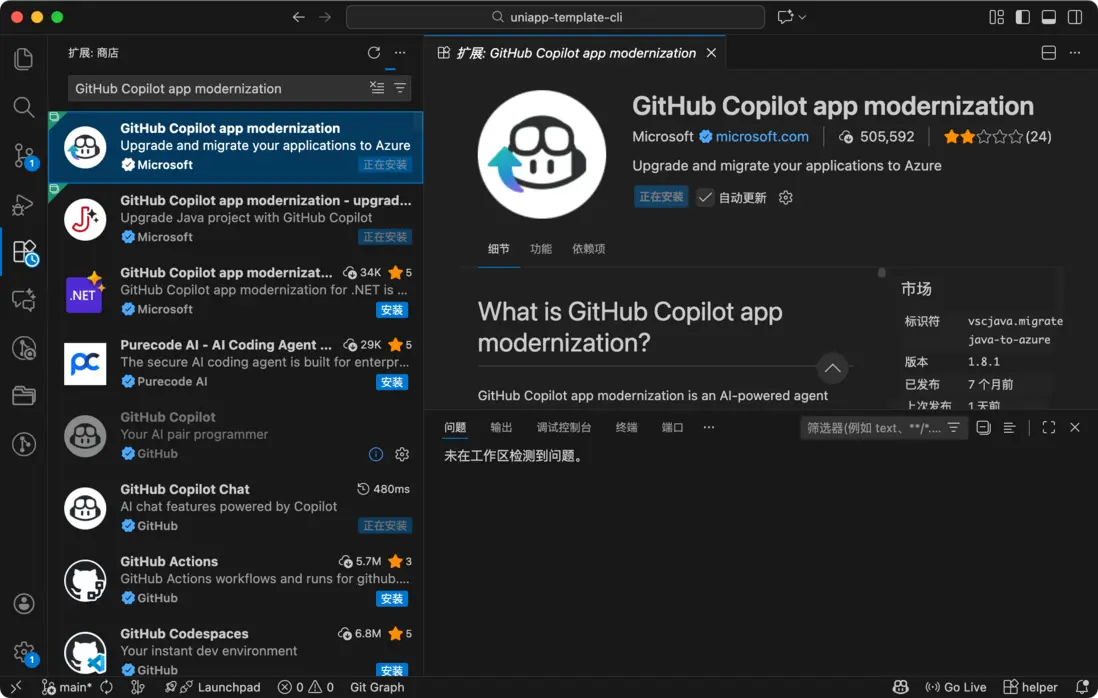1098x698 pixels.
Task: Install the GitHub Actions extension
Action: (391, 599)
